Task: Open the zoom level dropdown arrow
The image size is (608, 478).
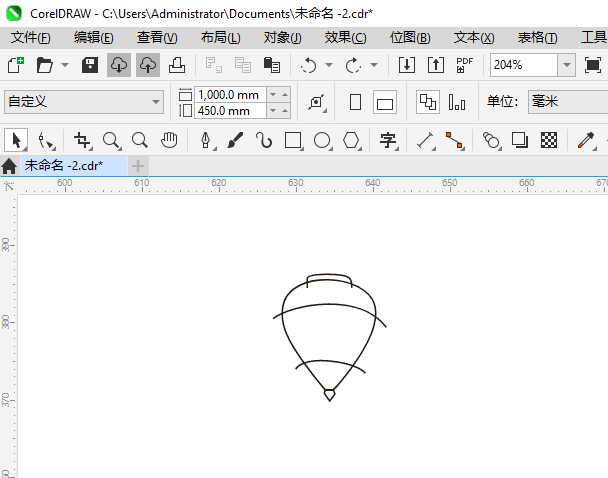Action: pos(567,65)
